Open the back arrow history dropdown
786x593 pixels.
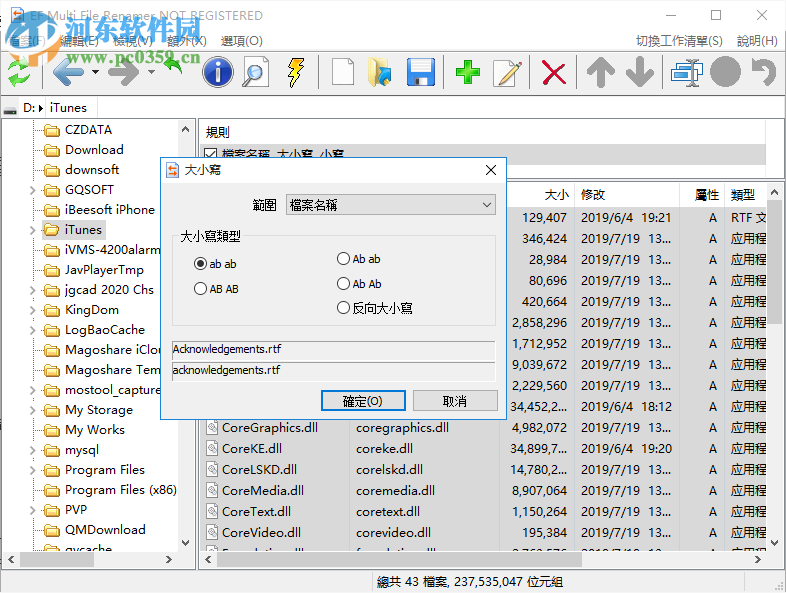pos(95,72)
